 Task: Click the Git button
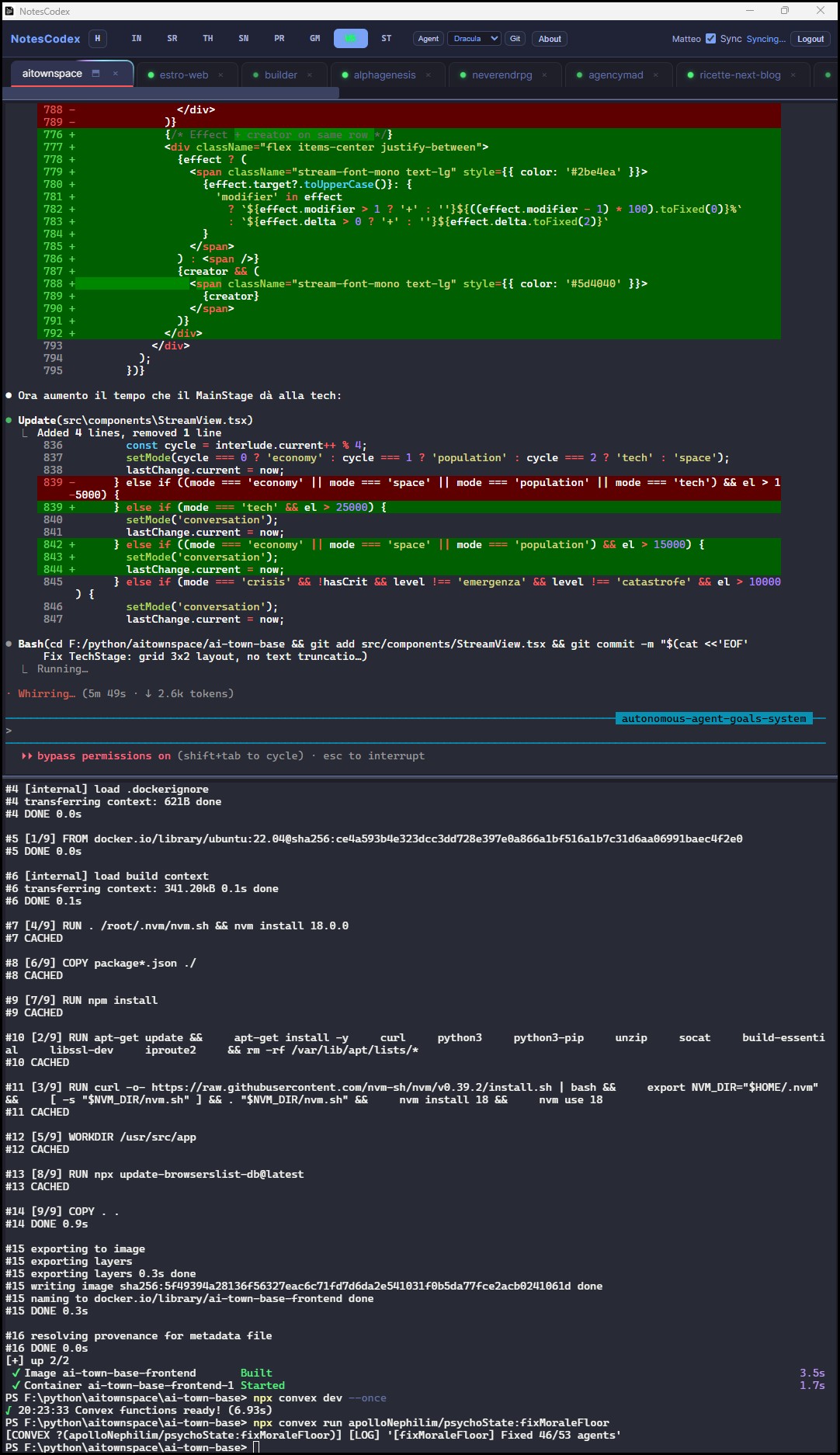click(x=515, y=39)
